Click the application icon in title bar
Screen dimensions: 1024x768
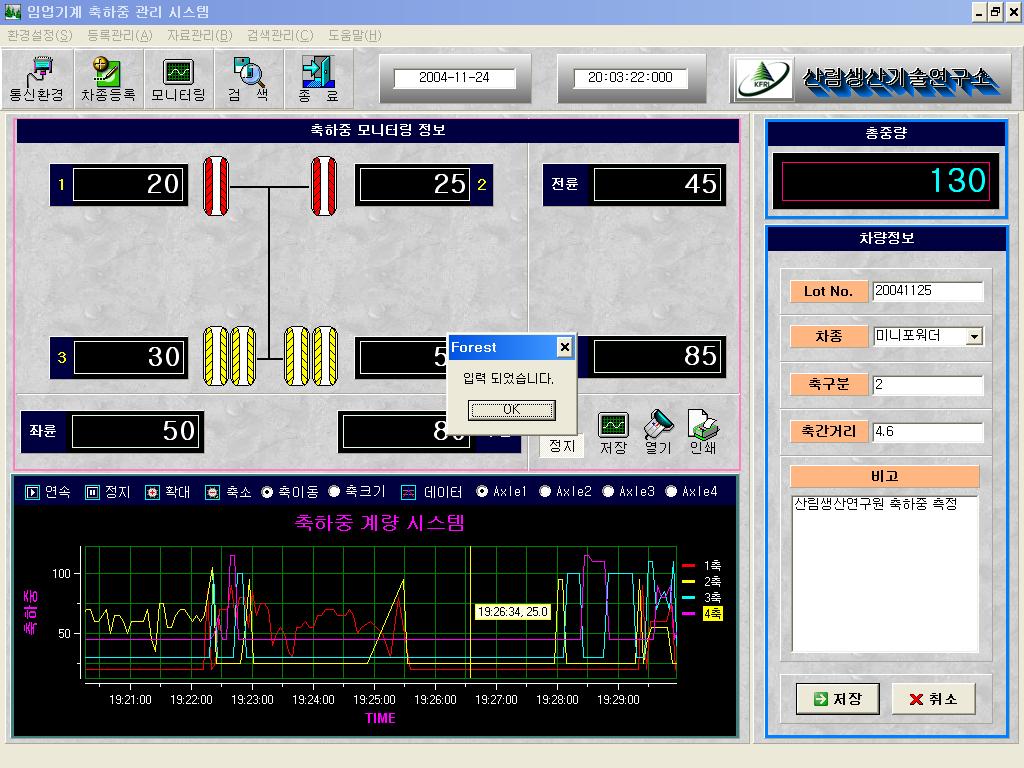click(x=12, y=12)
